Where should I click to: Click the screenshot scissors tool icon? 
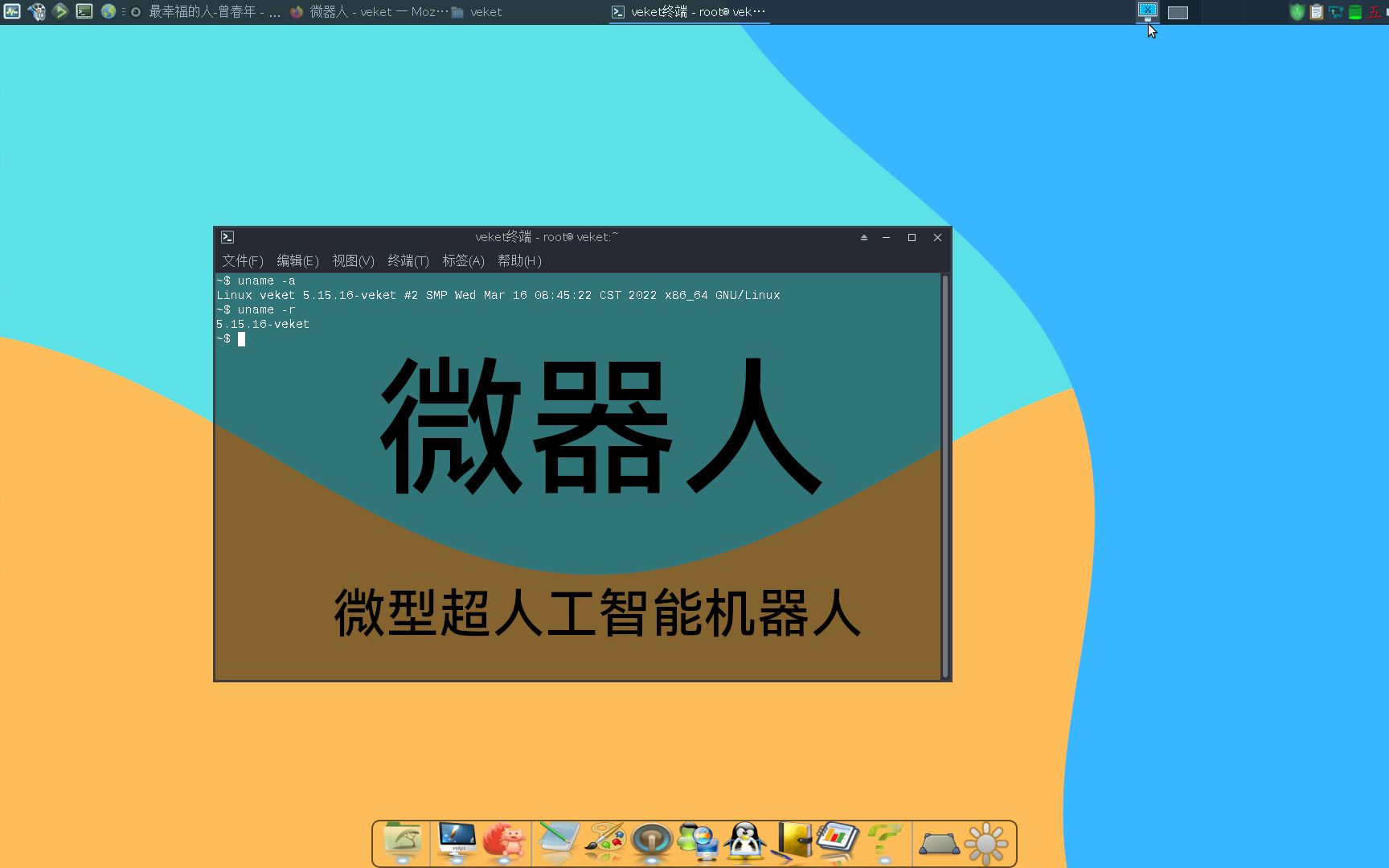1148,11
